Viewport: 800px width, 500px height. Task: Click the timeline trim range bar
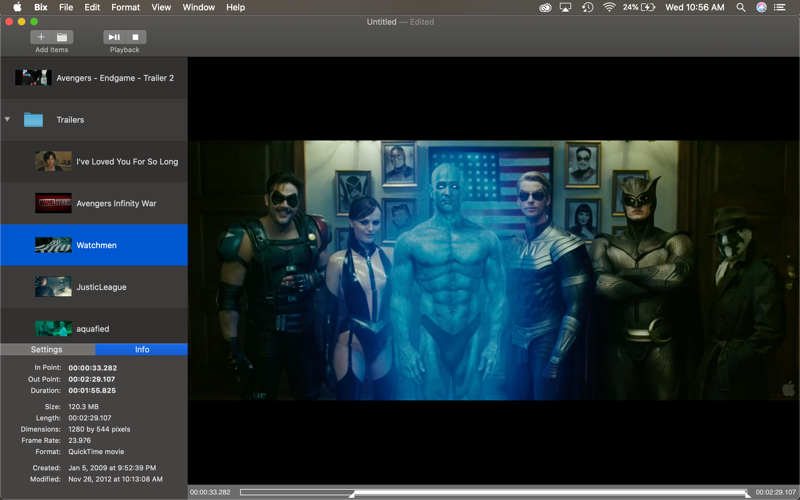coord(548,492)
